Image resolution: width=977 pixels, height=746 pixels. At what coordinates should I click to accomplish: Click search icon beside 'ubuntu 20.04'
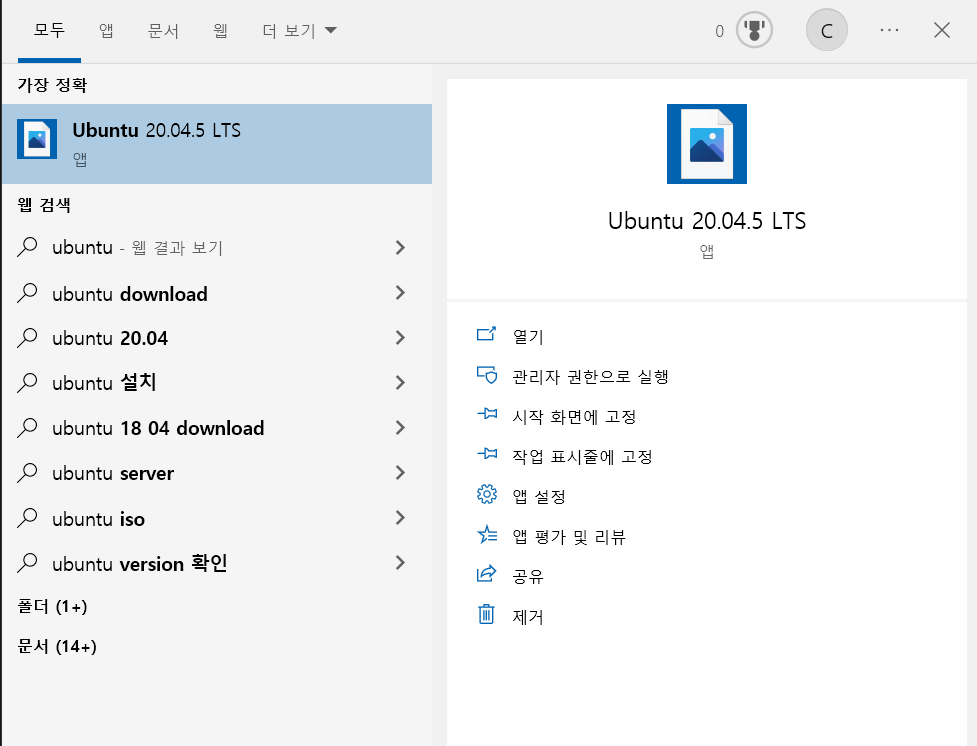coord(27,338)
